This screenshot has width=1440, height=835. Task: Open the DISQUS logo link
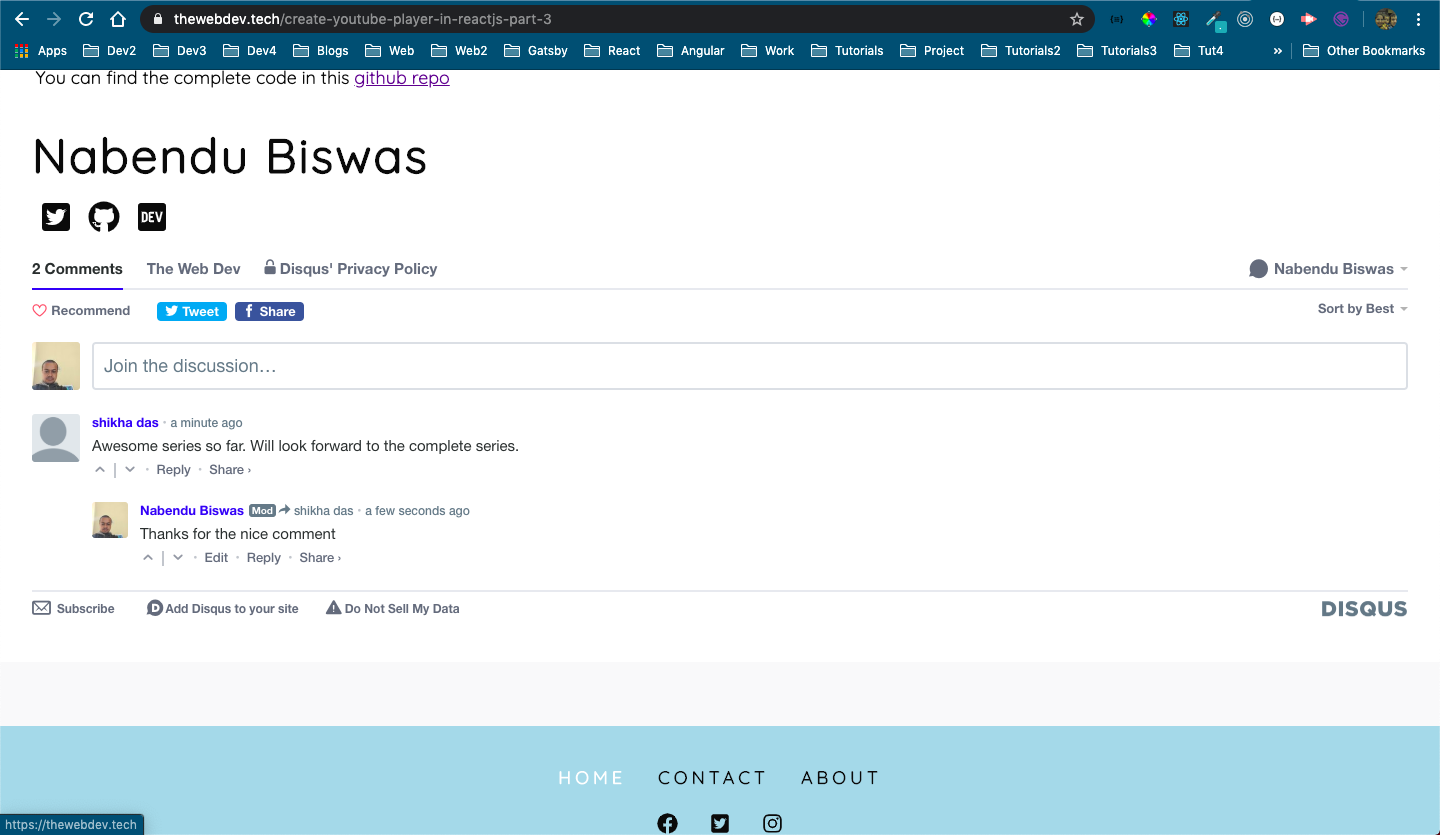coord(1364,609)
